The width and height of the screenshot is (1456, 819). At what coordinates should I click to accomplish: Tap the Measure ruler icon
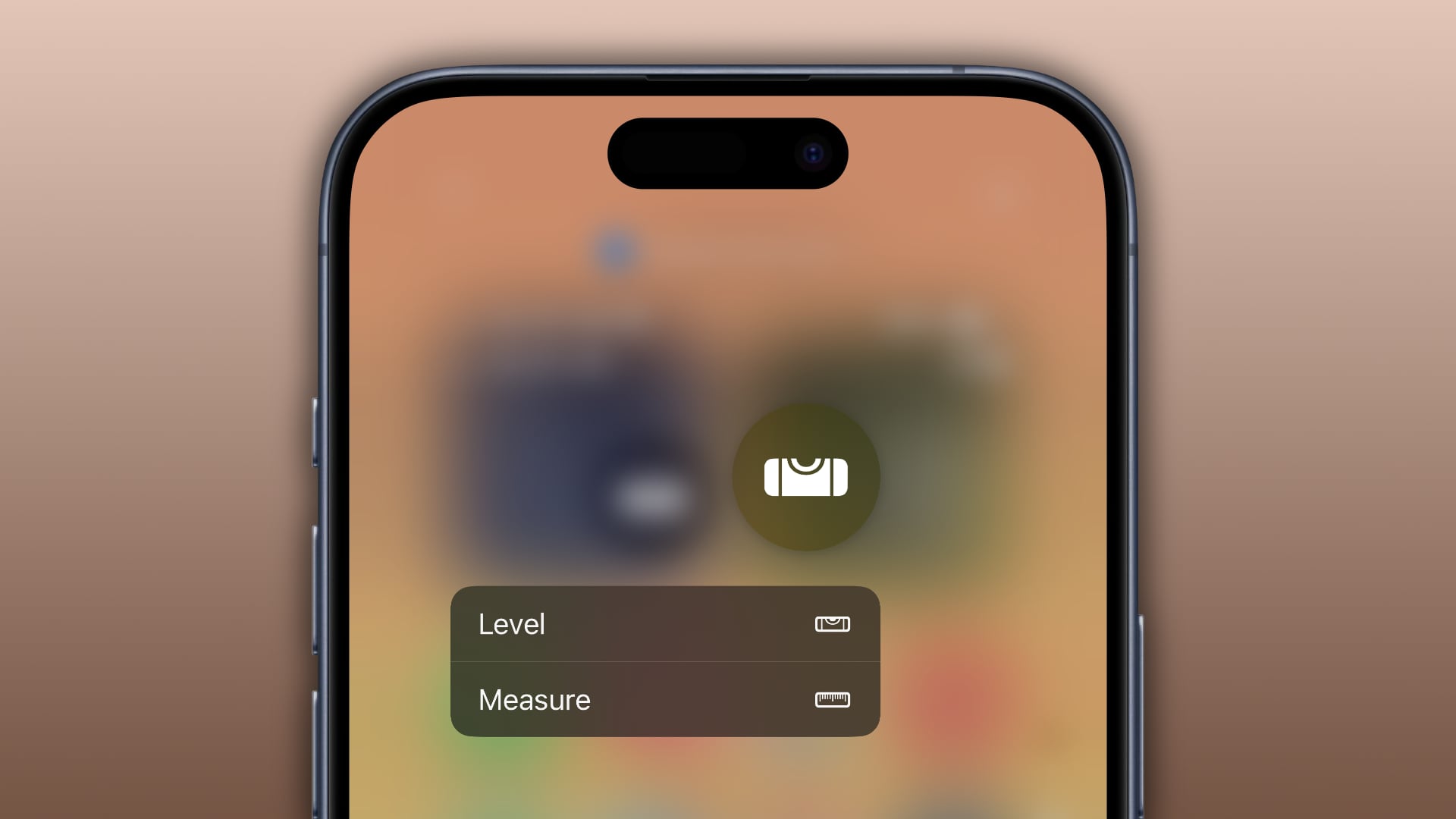tap(832, 698)
